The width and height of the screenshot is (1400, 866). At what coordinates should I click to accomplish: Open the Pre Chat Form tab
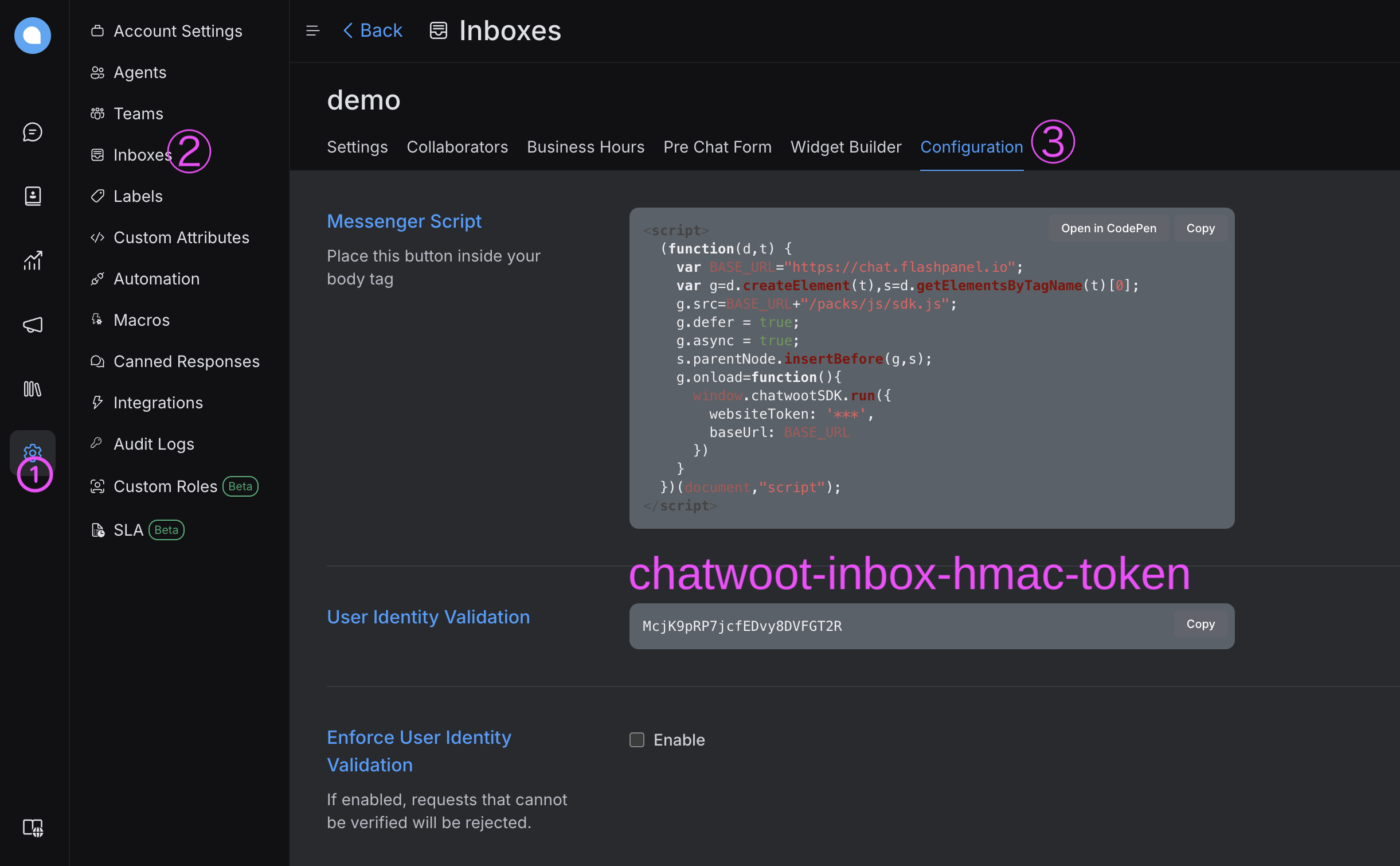click(x=717, y=147)
